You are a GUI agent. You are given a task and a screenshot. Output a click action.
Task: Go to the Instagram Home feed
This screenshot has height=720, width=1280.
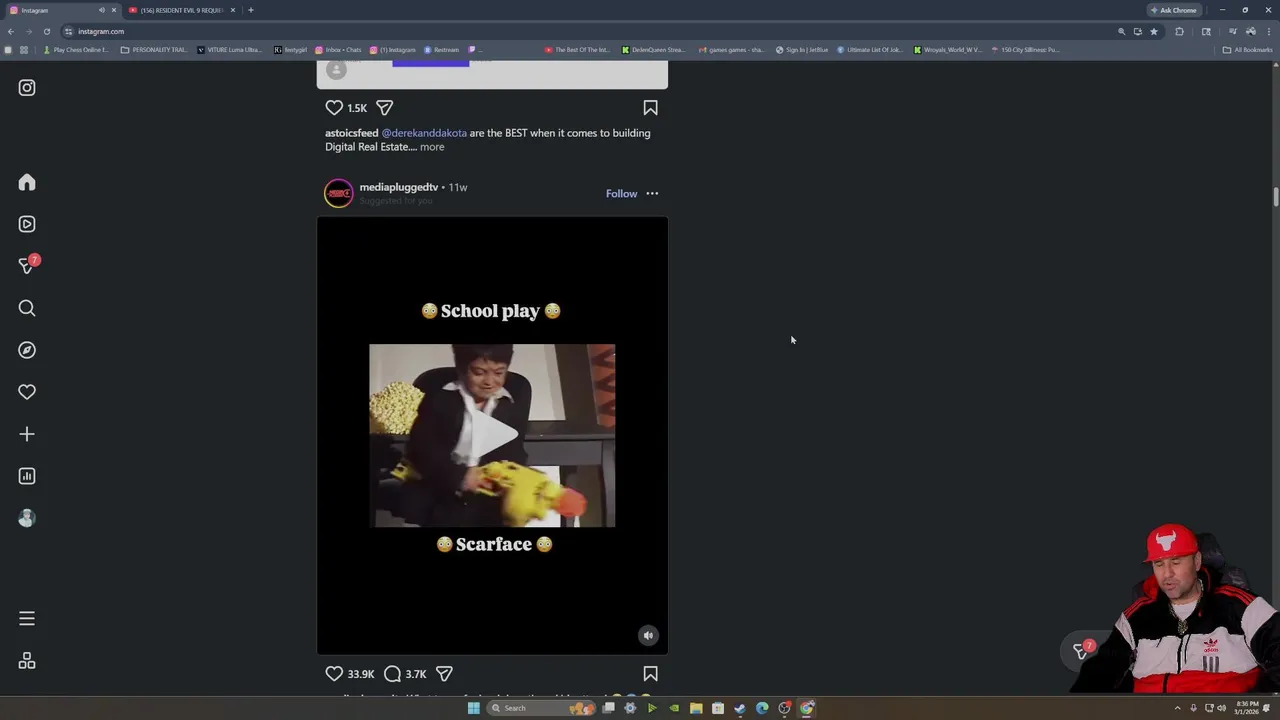tap(27, 182)
